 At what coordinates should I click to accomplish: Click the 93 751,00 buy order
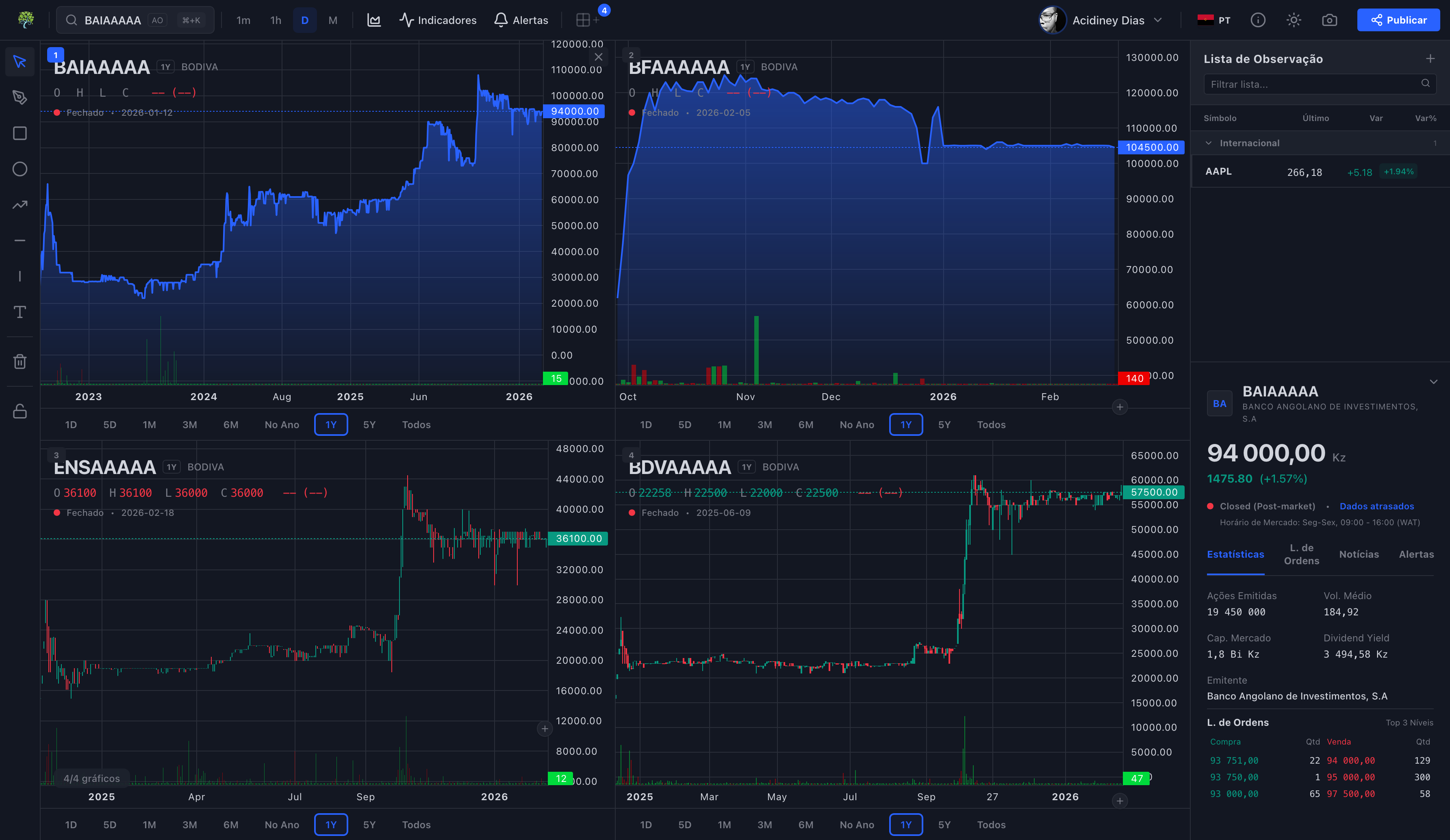point(1234,760)
